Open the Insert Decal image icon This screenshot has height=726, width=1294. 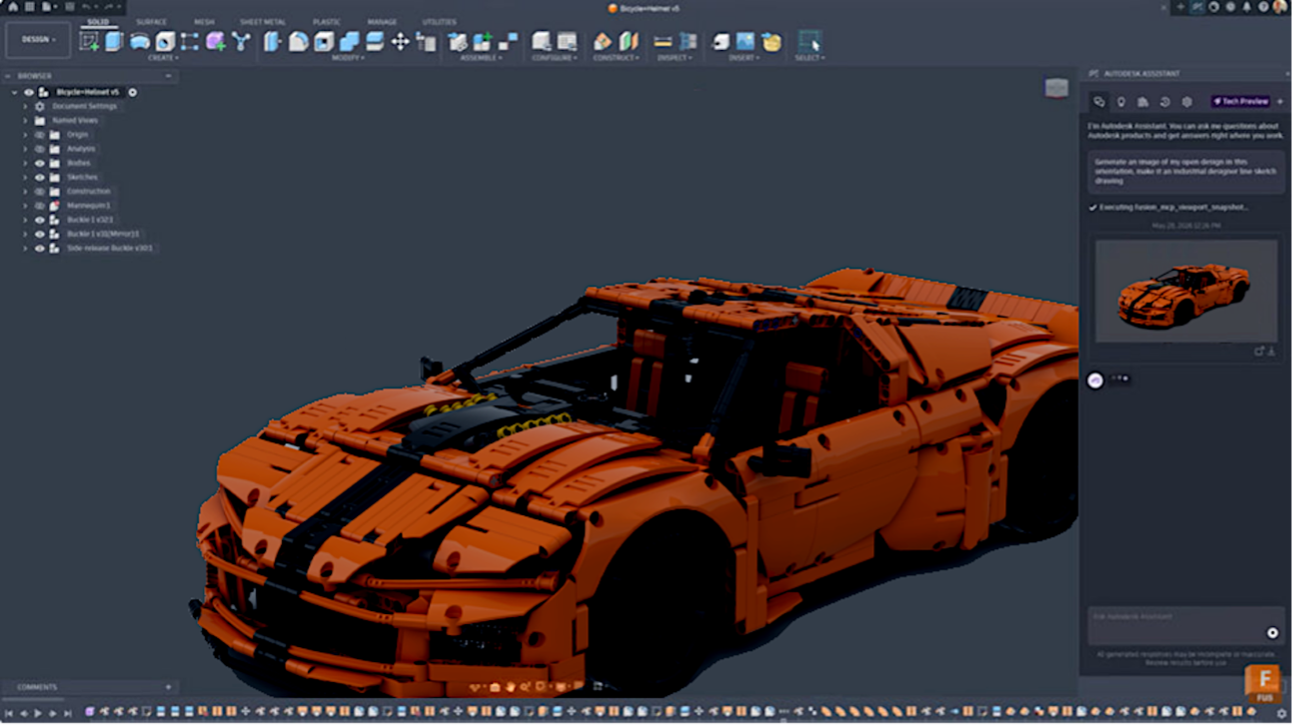coord(745,41)
